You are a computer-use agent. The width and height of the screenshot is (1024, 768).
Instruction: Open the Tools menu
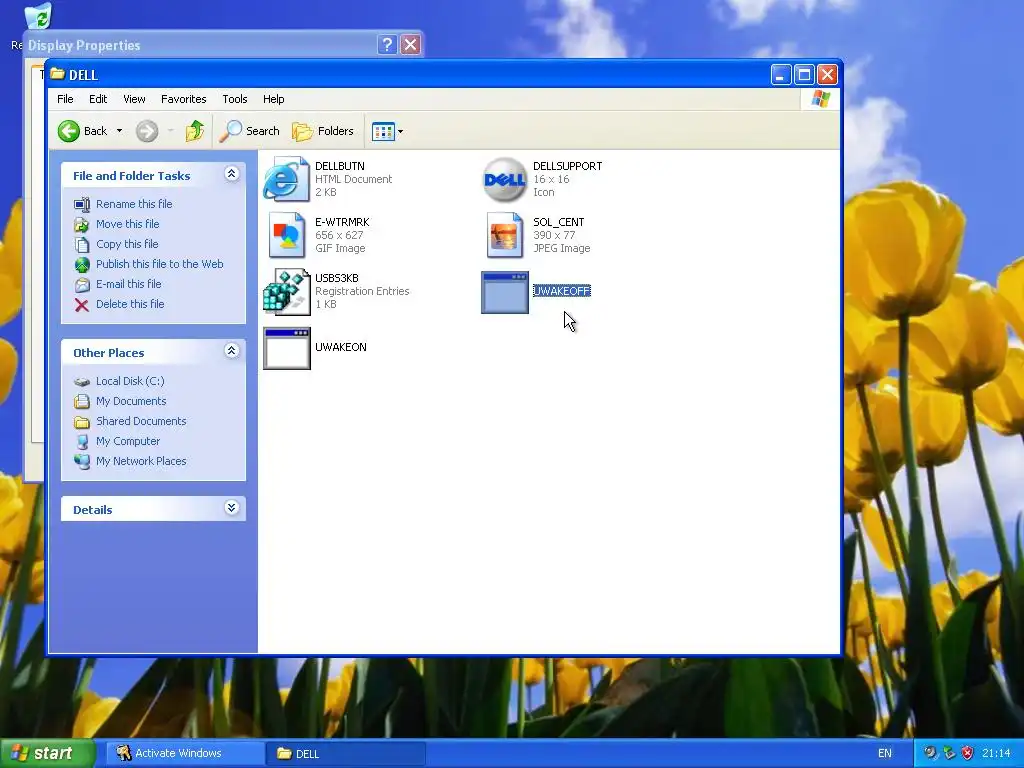[234, 99]
